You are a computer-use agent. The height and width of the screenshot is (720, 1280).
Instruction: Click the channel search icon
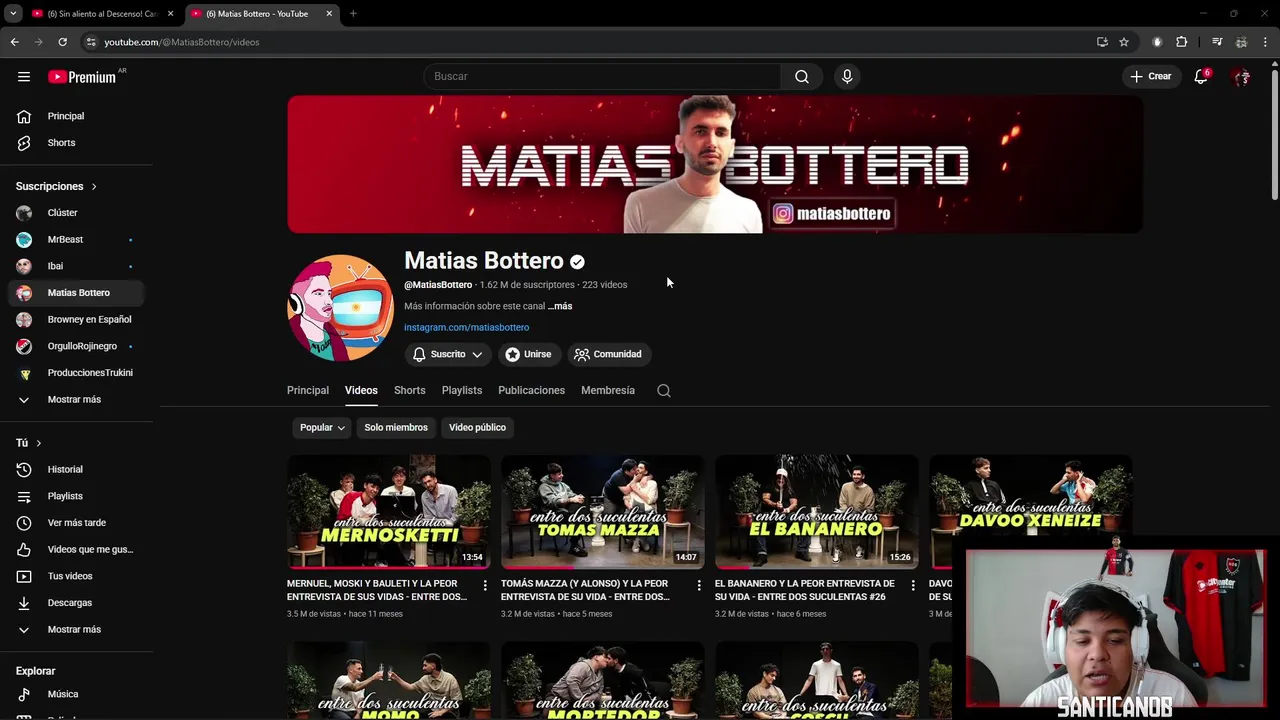click(664, 391)
